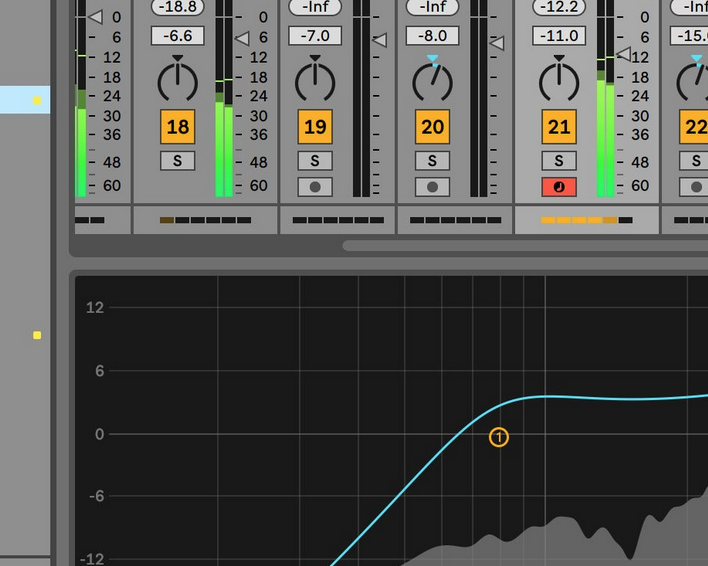Viewport: 708px width, 566px height.
Task: Click the mixer horizontal scrollbar
Action: 520,245
